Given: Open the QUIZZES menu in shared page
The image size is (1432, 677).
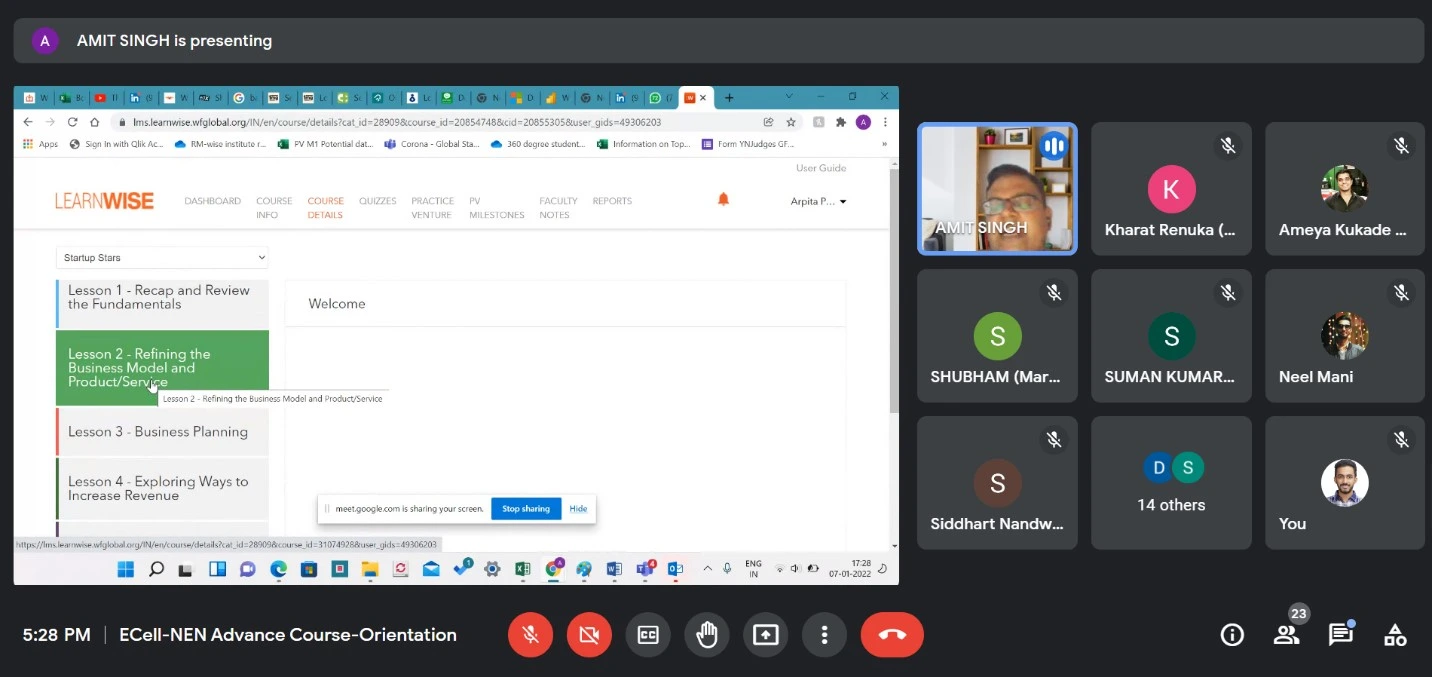Looking at the screenshot, I should 378,201.
